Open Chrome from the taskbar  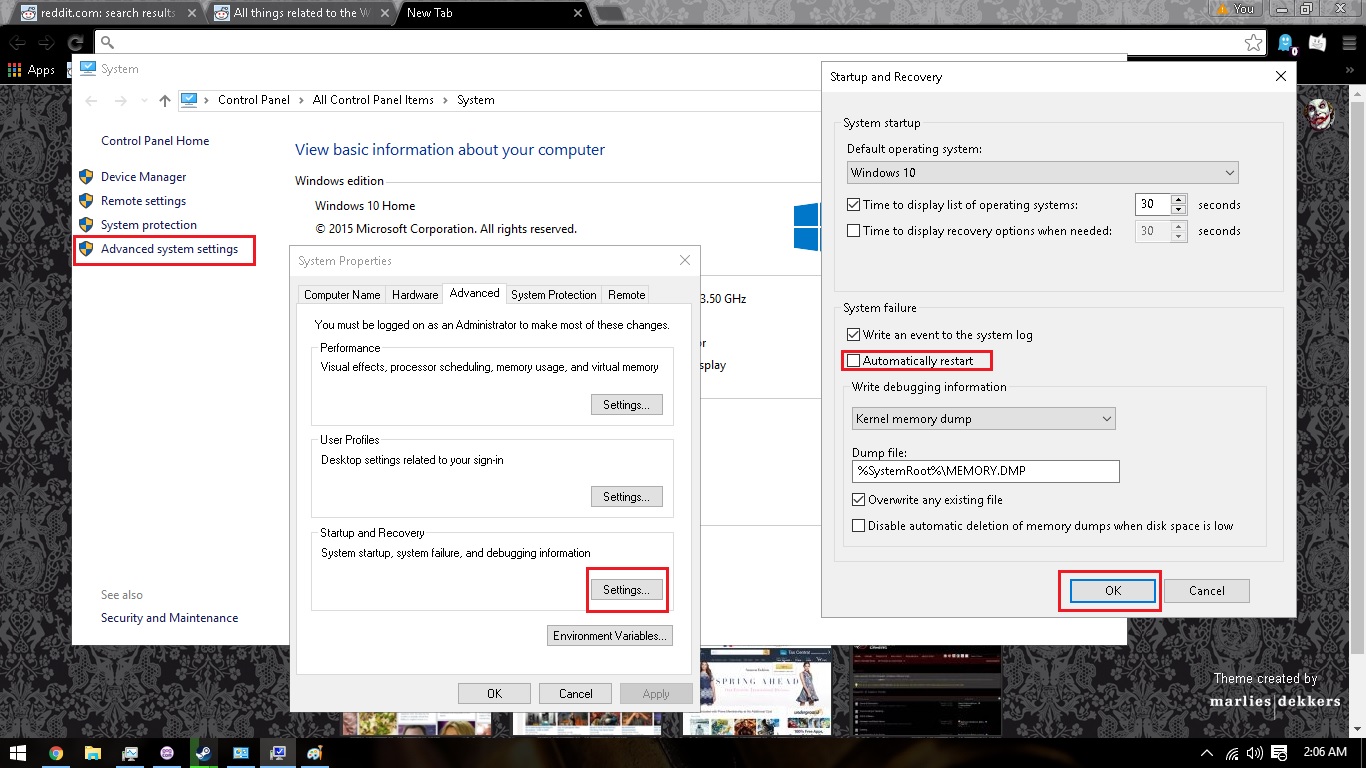[56, 753]
